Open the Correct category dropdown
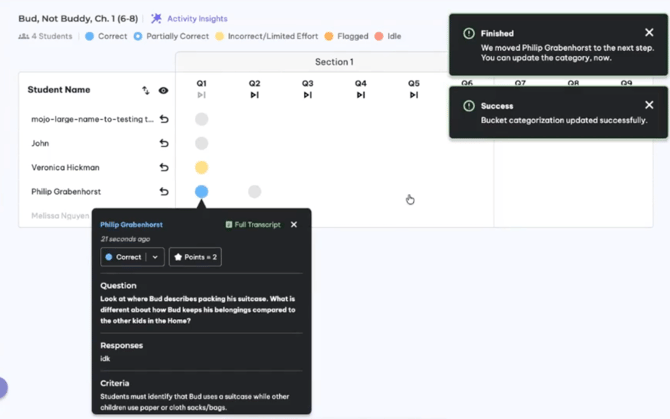The width and height of the screenshot is (670, 419). (x=132, y=257)
